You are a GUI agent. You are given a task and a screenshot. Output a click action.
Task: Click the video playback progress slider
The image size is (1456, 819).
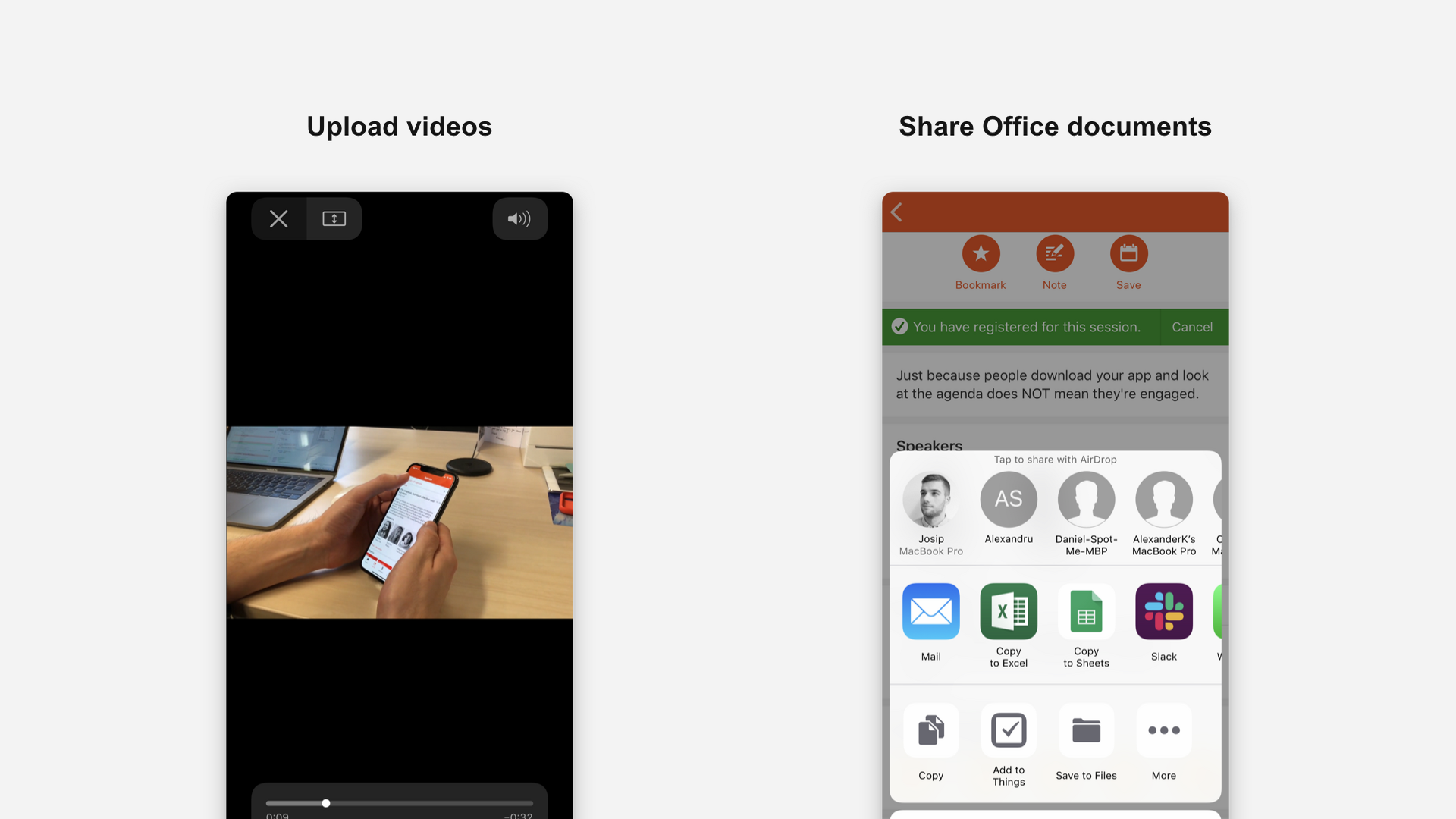point(400,803)
